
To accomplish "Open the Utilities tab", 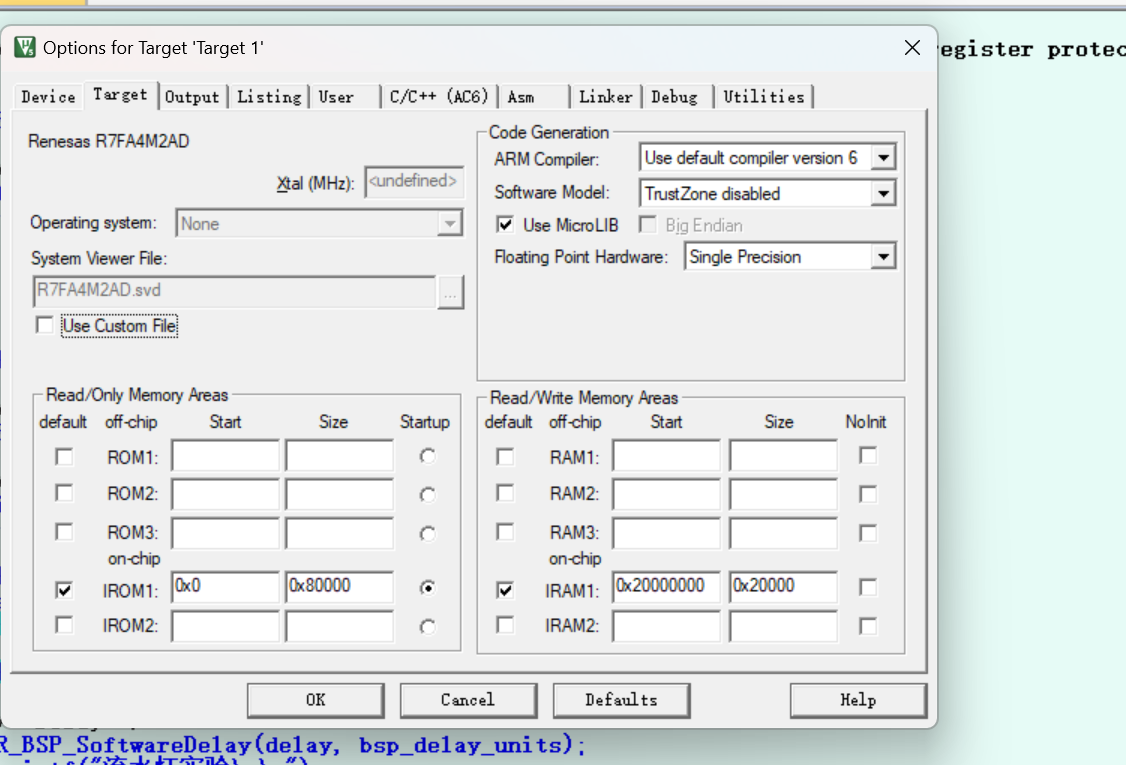I will (x=763, y=97).
